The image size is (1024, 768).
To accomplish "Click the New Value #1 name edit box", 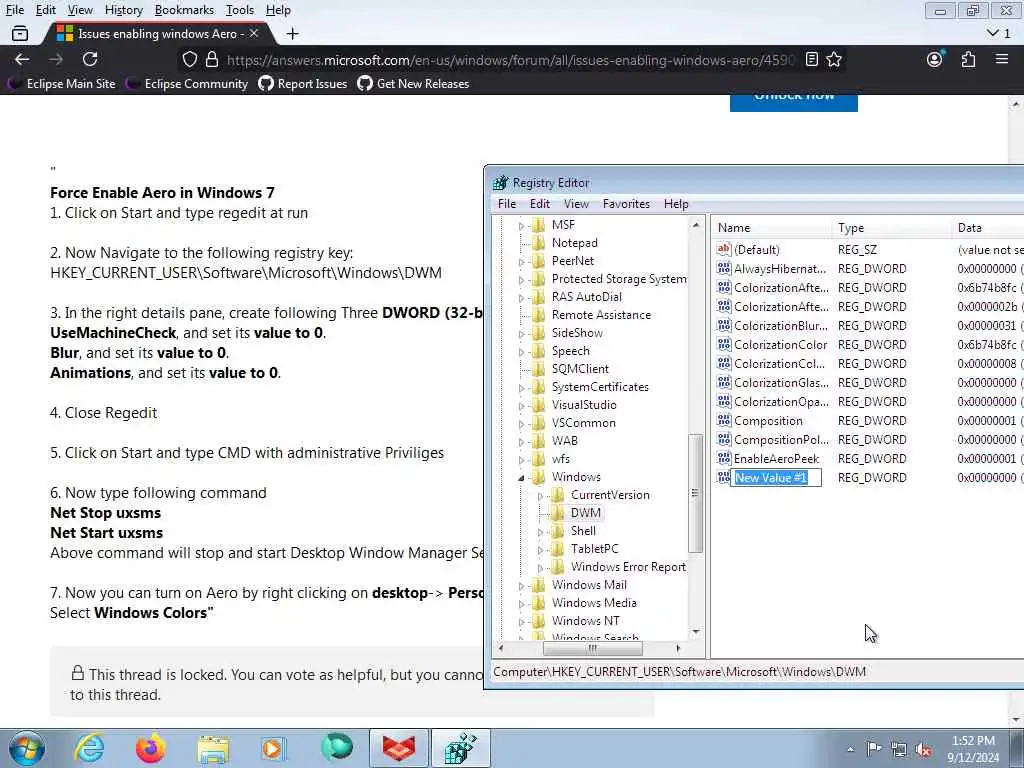I will point(775,478).
